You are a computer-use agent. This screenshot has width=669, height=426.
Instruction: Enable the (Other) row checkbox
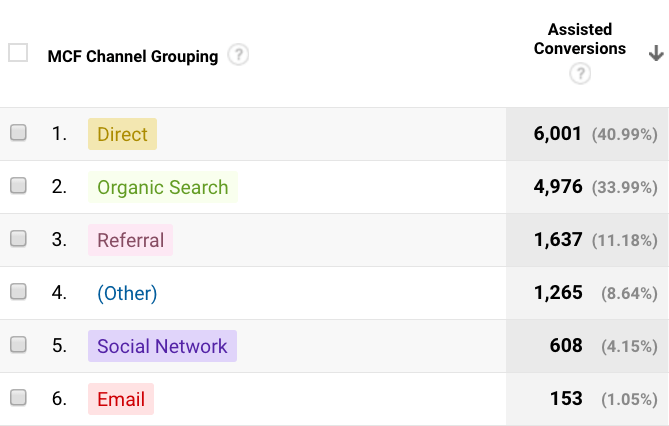point(18,292)
